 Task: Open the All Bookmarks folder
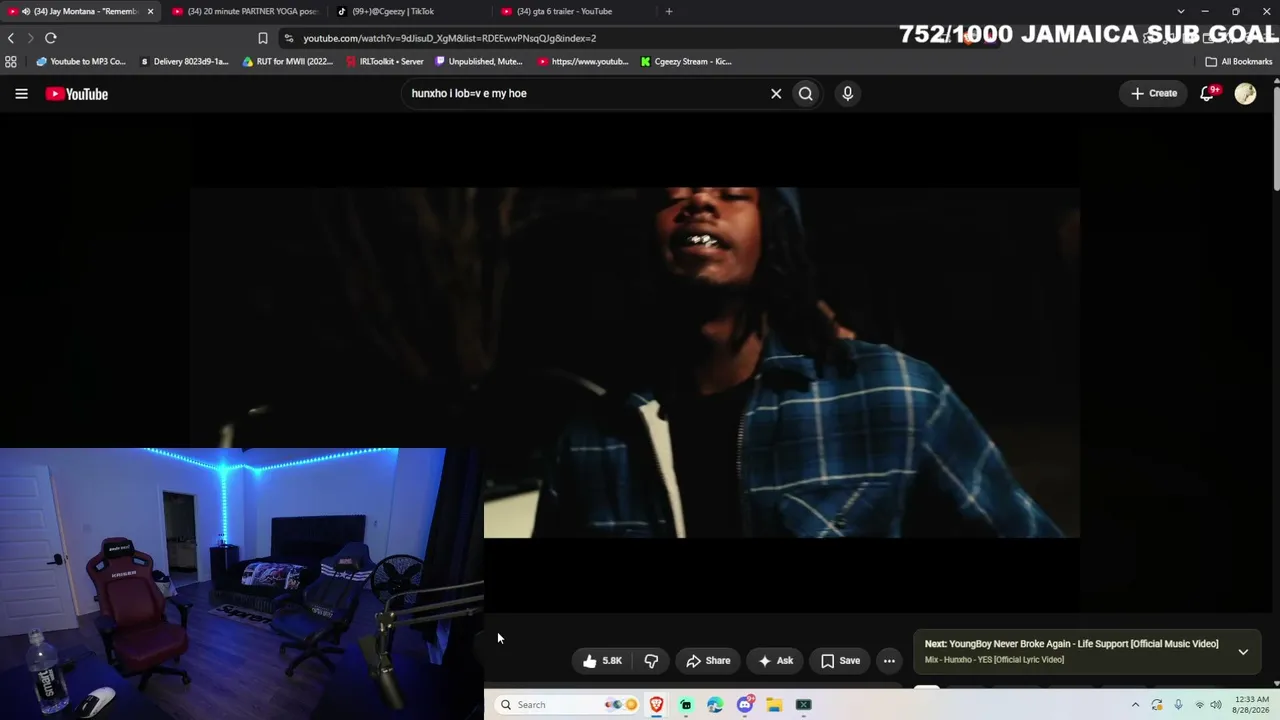point(1239,61)
